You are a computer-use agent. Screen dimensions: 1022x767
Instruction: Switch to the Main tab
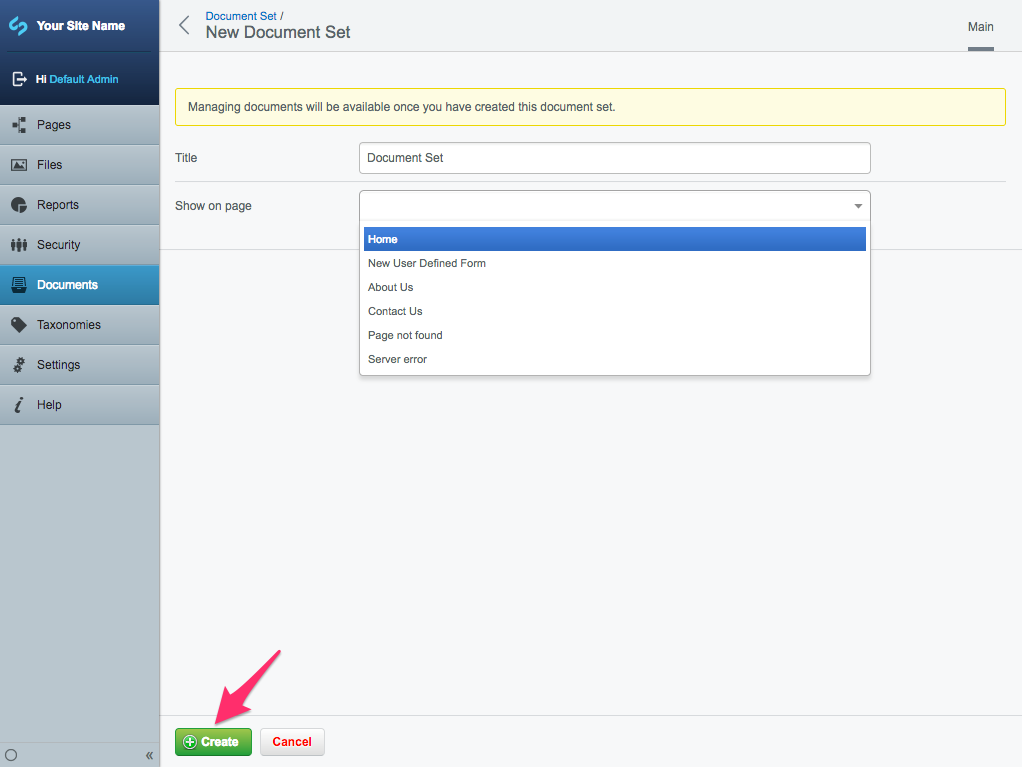click(x=980, y=28)
